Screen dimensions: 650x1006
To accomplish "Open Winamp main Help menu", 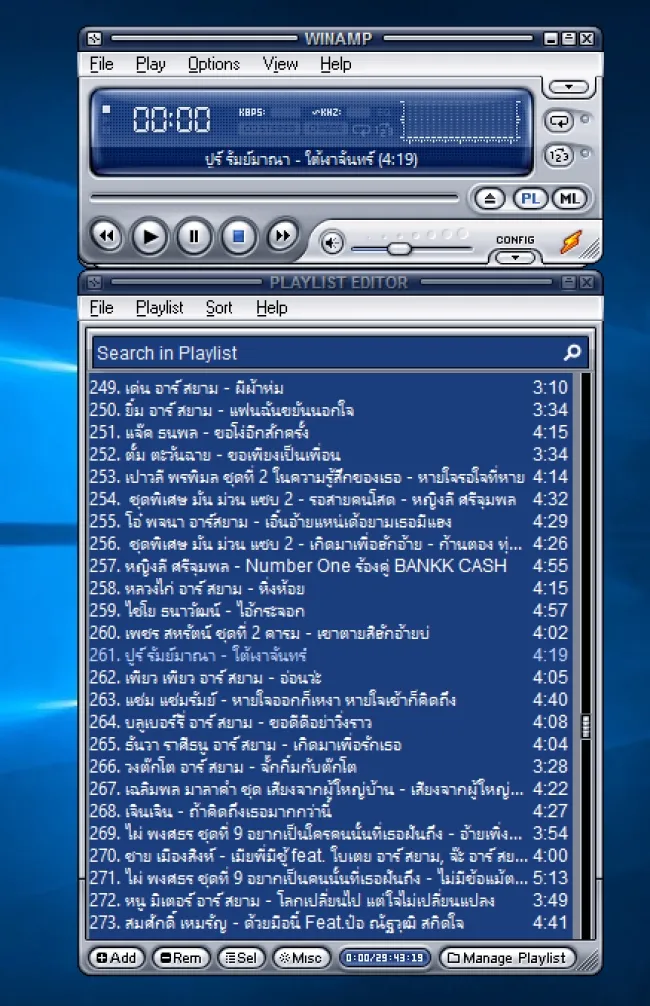I will click(x=336, y=64).
